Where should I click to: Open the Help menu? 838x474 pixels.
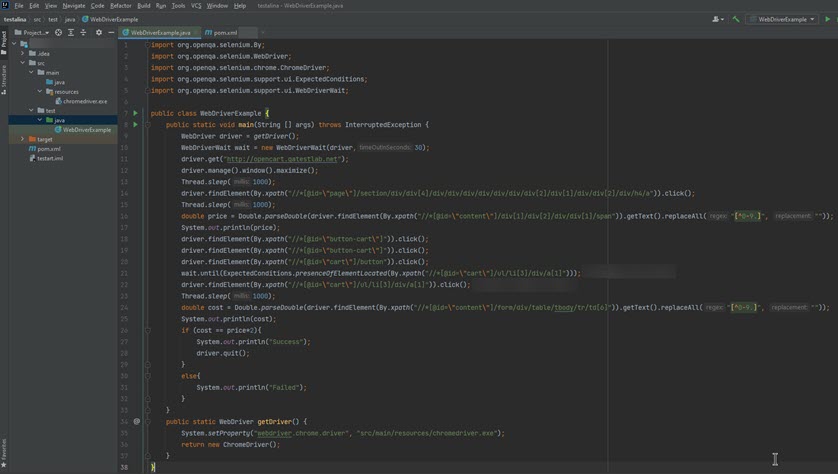[x=240, y=6]
